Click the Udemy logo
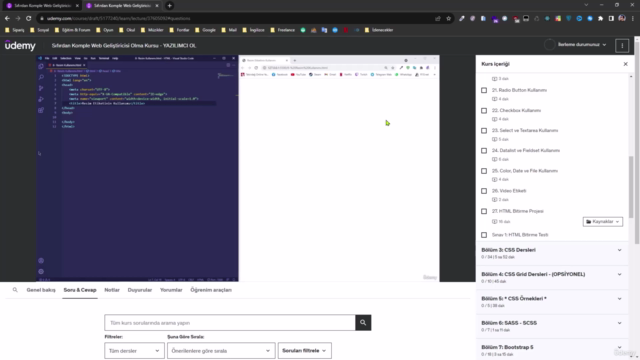The height and width of the screenshot is (360, 640). 20,45
